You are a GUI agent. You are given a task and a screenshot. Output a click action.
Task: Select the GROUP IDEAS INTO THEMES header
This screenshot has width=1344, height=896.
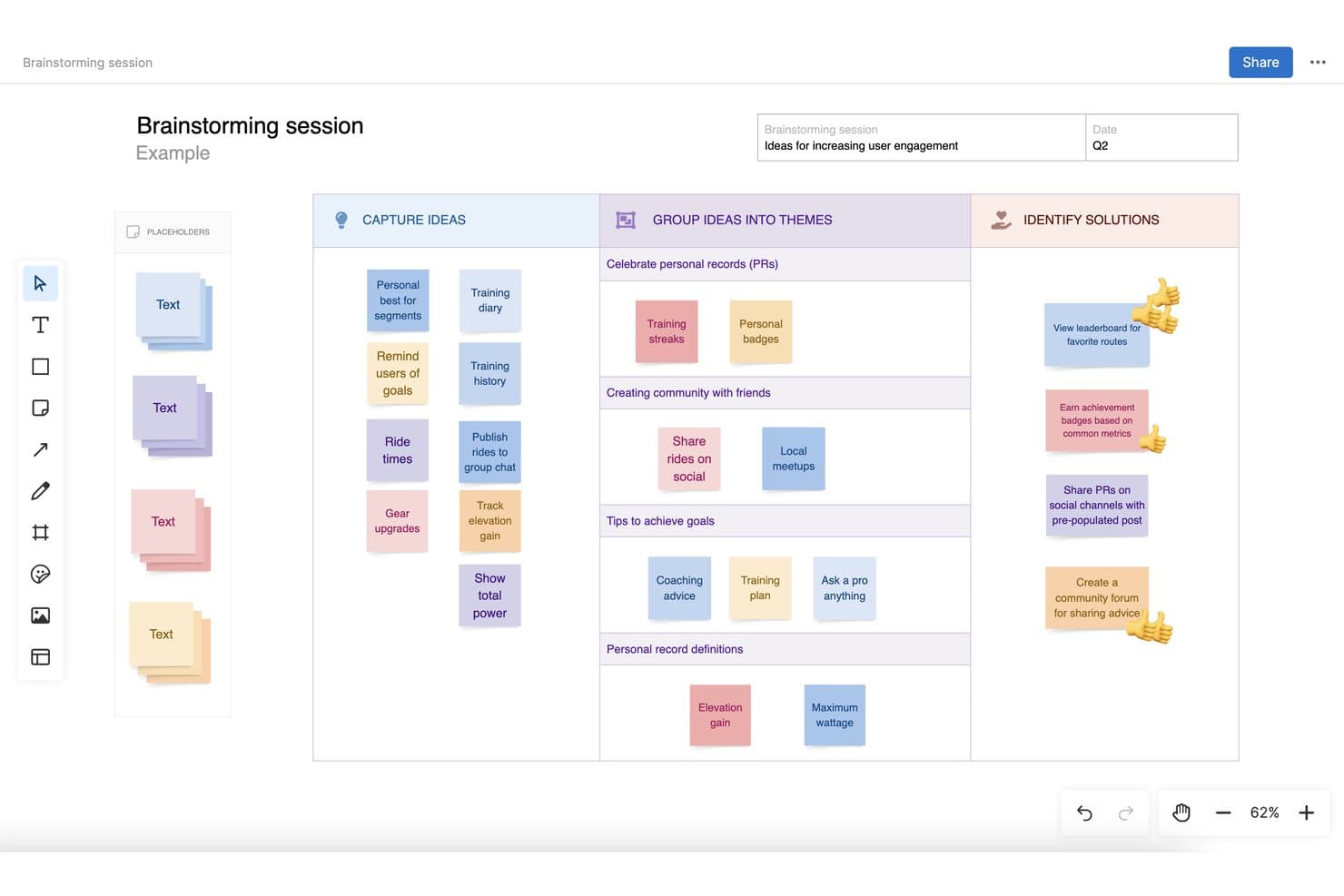pyautogui.click(x=785, y=221)
